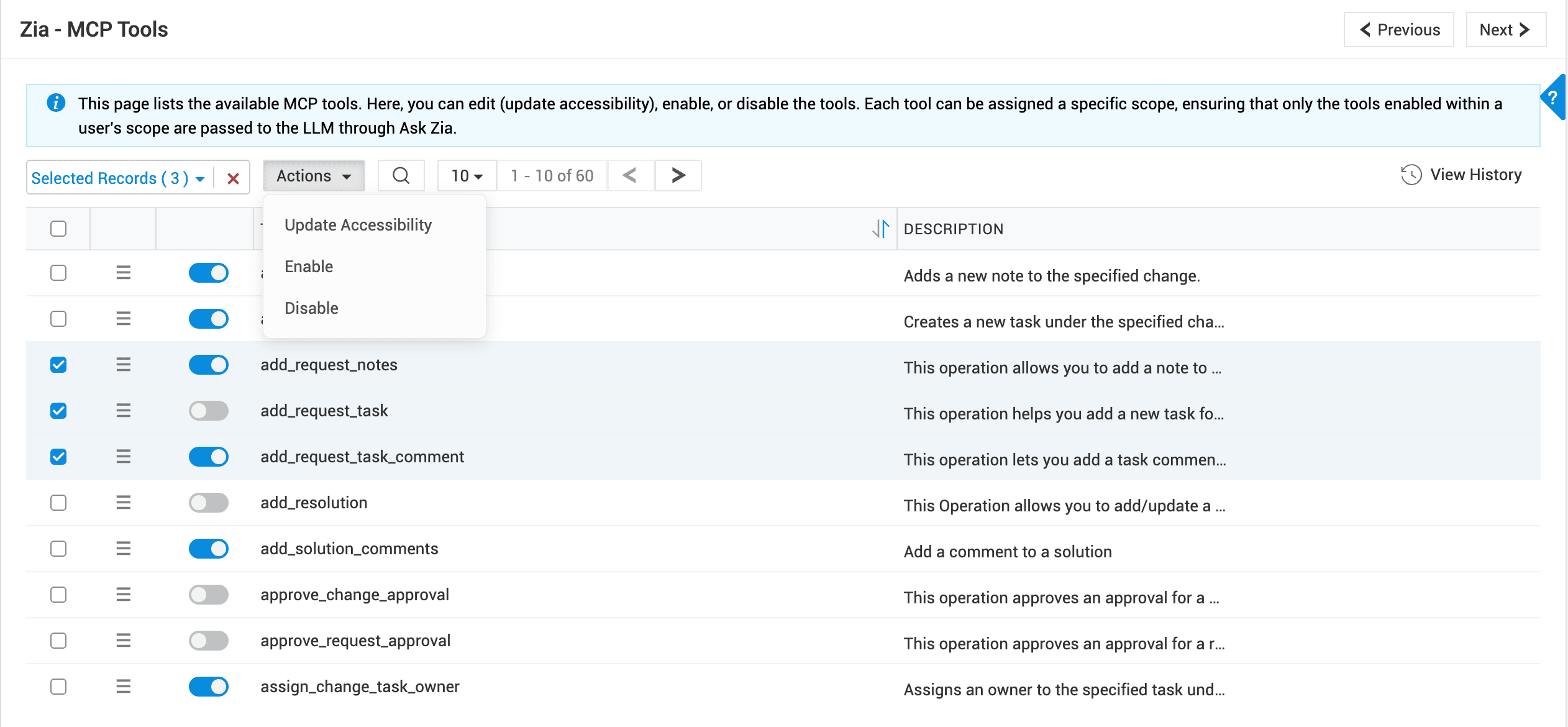1568x727 pixels.
Task: Click drag handle for assign_change_task_owner row
Action: (x=124, y=687)
